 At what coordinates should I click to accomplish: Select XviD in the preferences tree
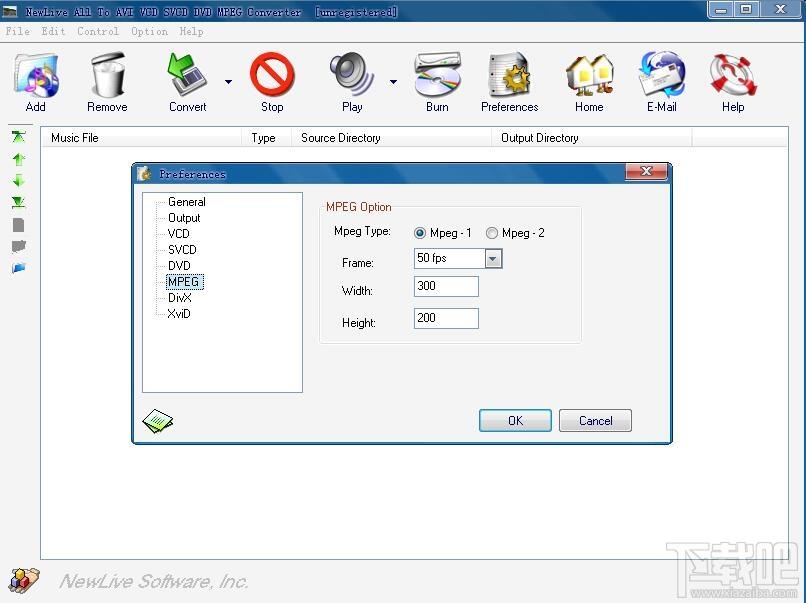(179, 314)
